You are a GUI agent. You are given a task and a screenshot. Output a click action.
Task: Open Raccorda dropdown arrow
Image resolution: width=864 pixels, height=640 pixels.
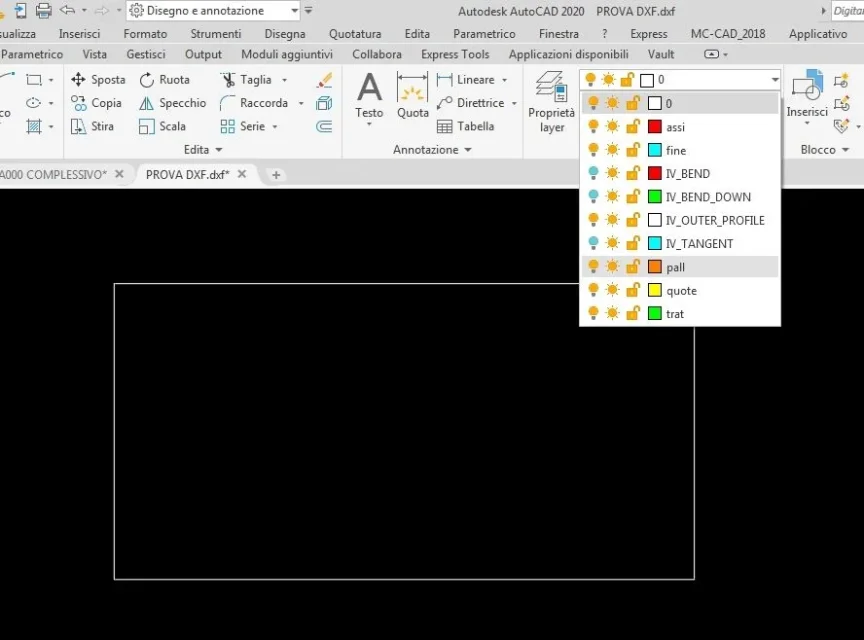301,103
